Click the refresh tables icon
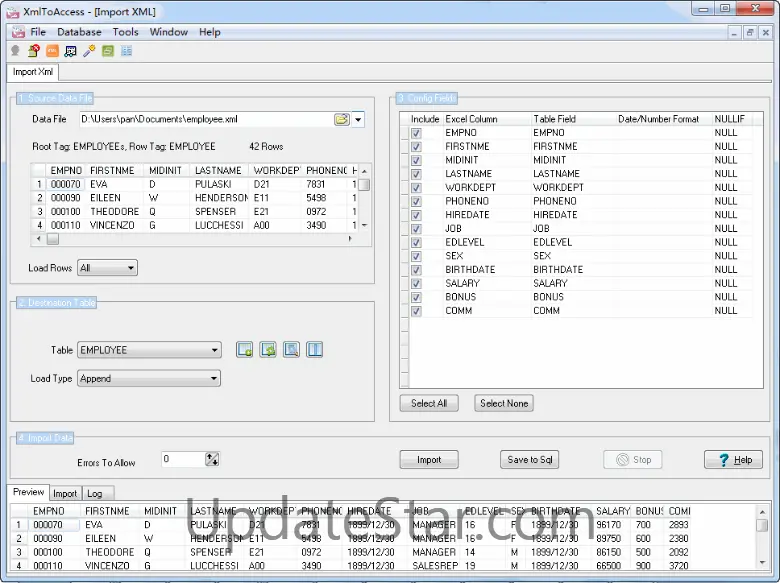The height and width of the screenshot is (583, 780). (x=268, y=350)
